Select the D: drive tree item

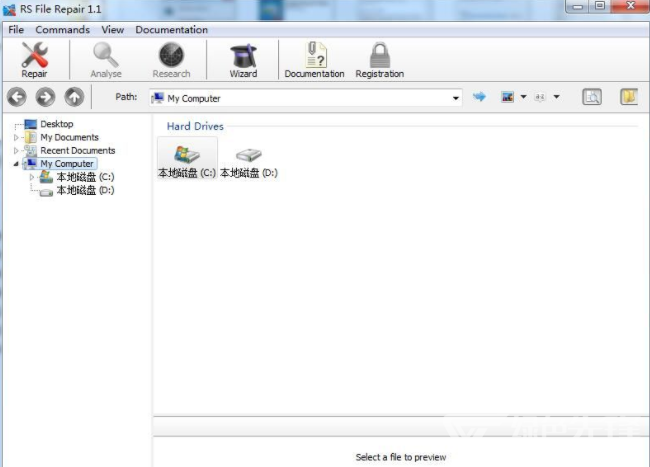tap(77, 190)
